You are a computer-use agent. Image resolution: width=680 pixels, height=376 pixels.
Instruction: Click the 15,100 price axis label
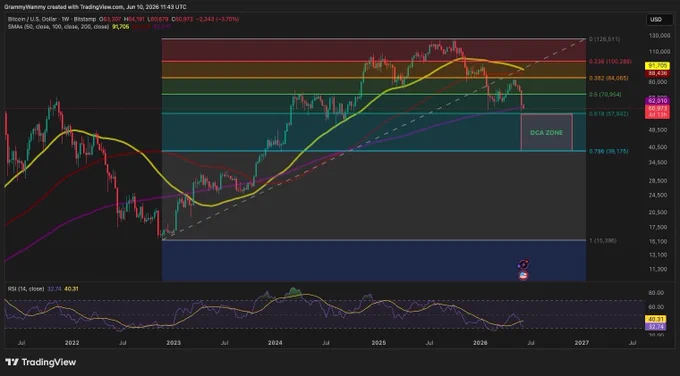659,241
